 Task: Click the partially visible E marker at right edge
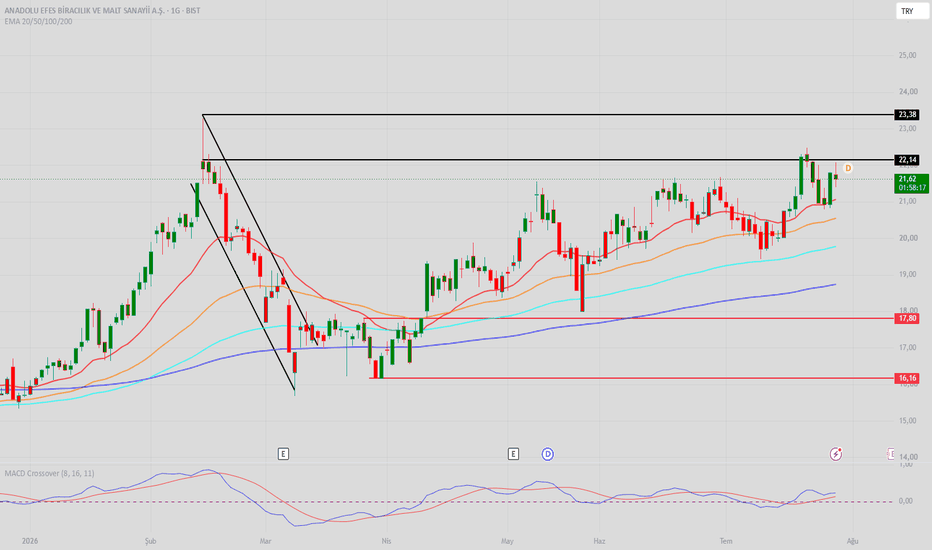click(x=890, y=454)
